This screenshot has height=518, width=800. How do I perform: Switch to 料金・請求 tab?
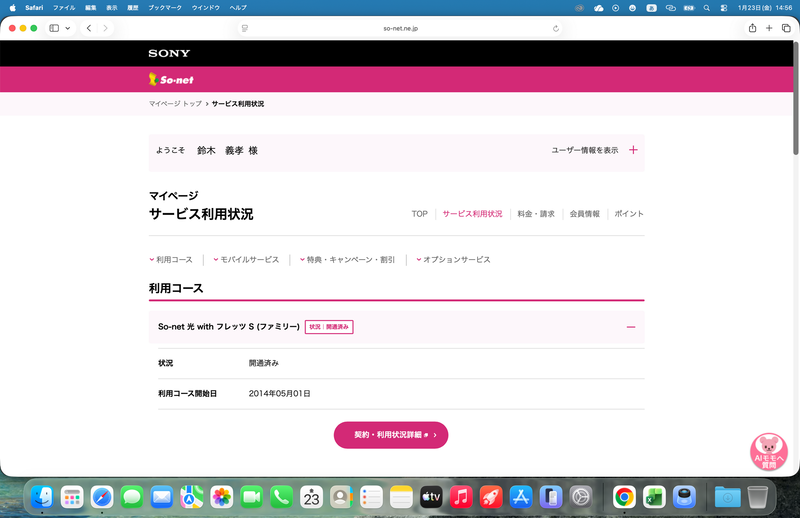[536, 214]
